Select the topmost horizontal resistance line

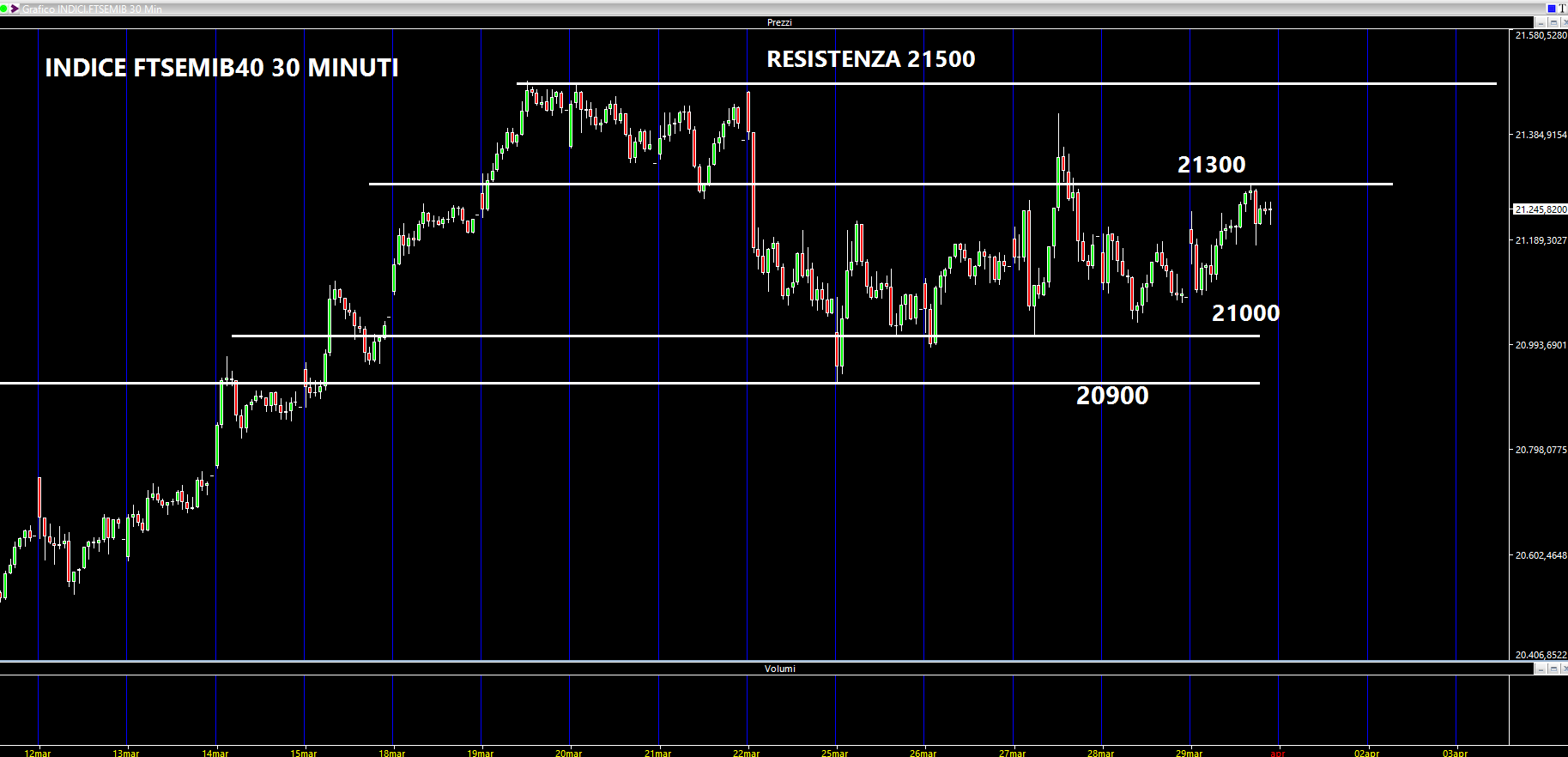click(x=1006, y=84)
